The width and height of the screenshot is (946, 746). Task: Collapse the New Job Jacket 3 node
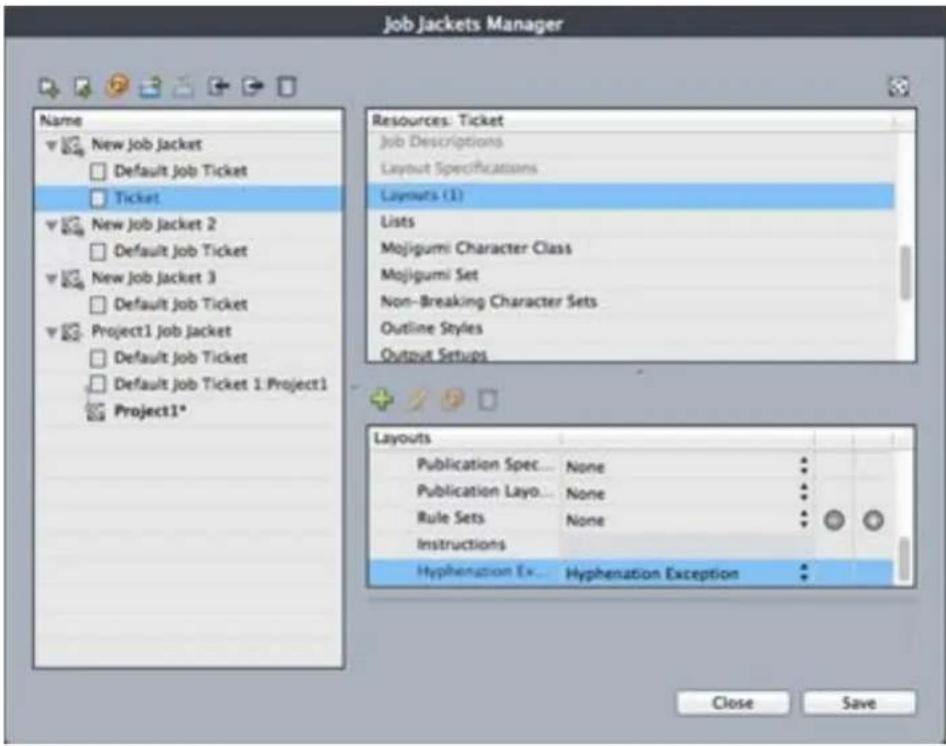(52, 278)
